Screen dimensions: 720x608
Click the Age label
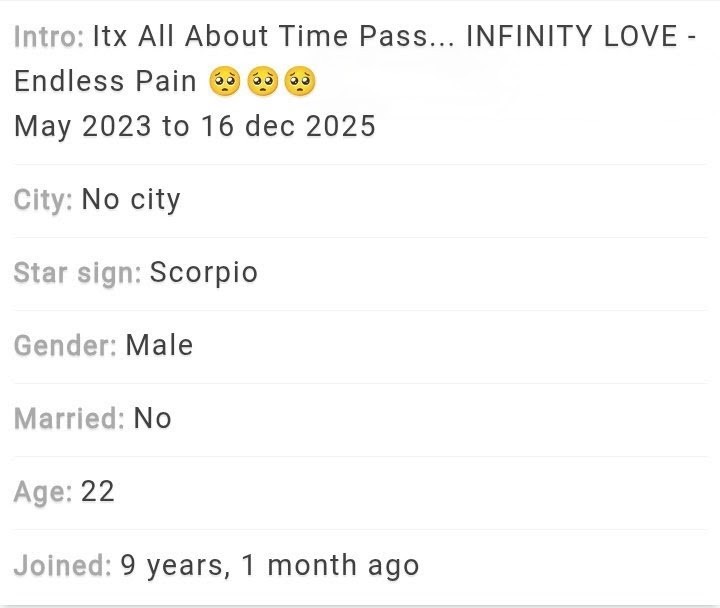click(x=43, y=492)
